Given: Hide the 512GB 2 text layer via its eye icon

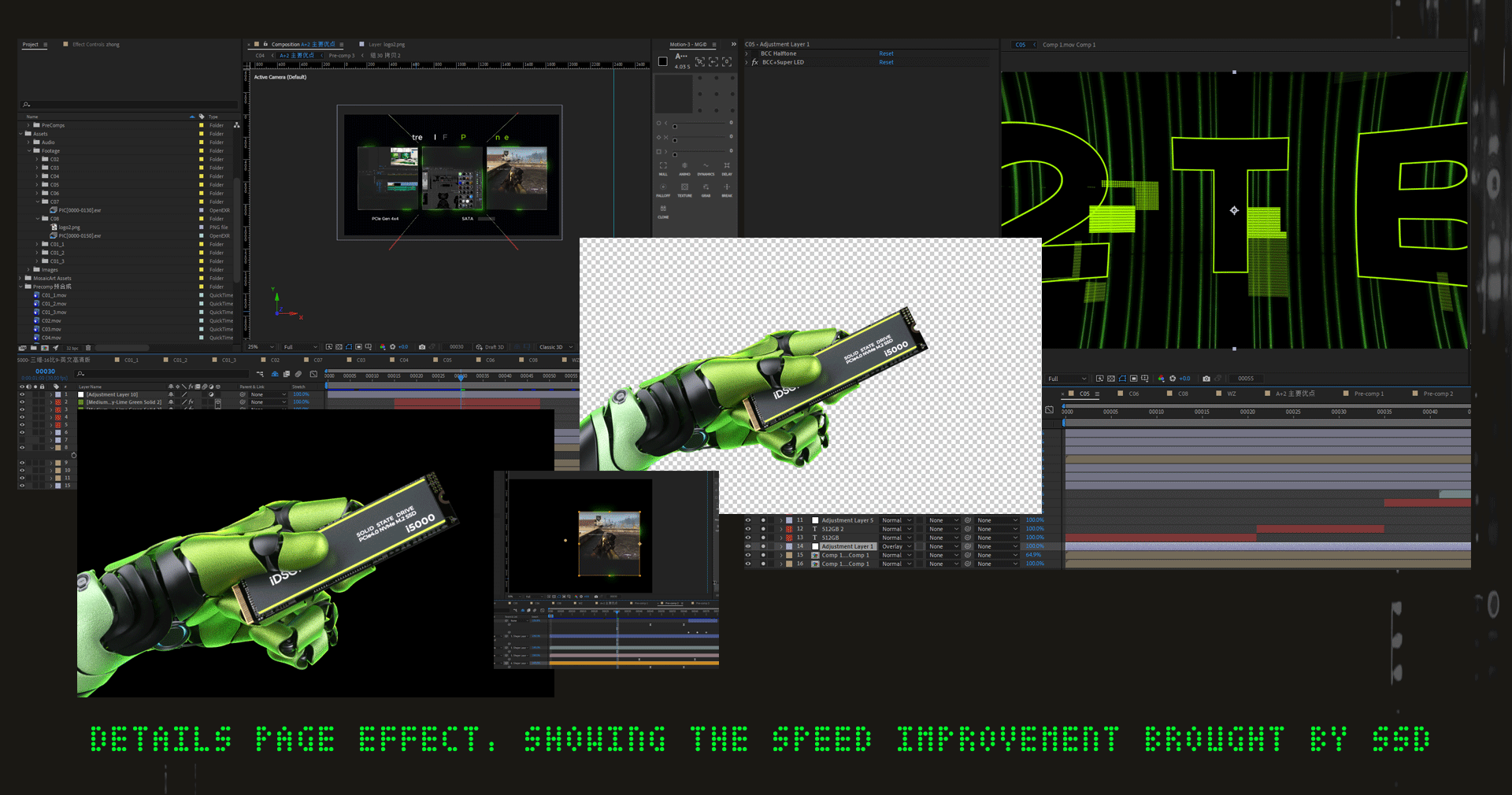Looking at the screenshot, I should 748,529.
